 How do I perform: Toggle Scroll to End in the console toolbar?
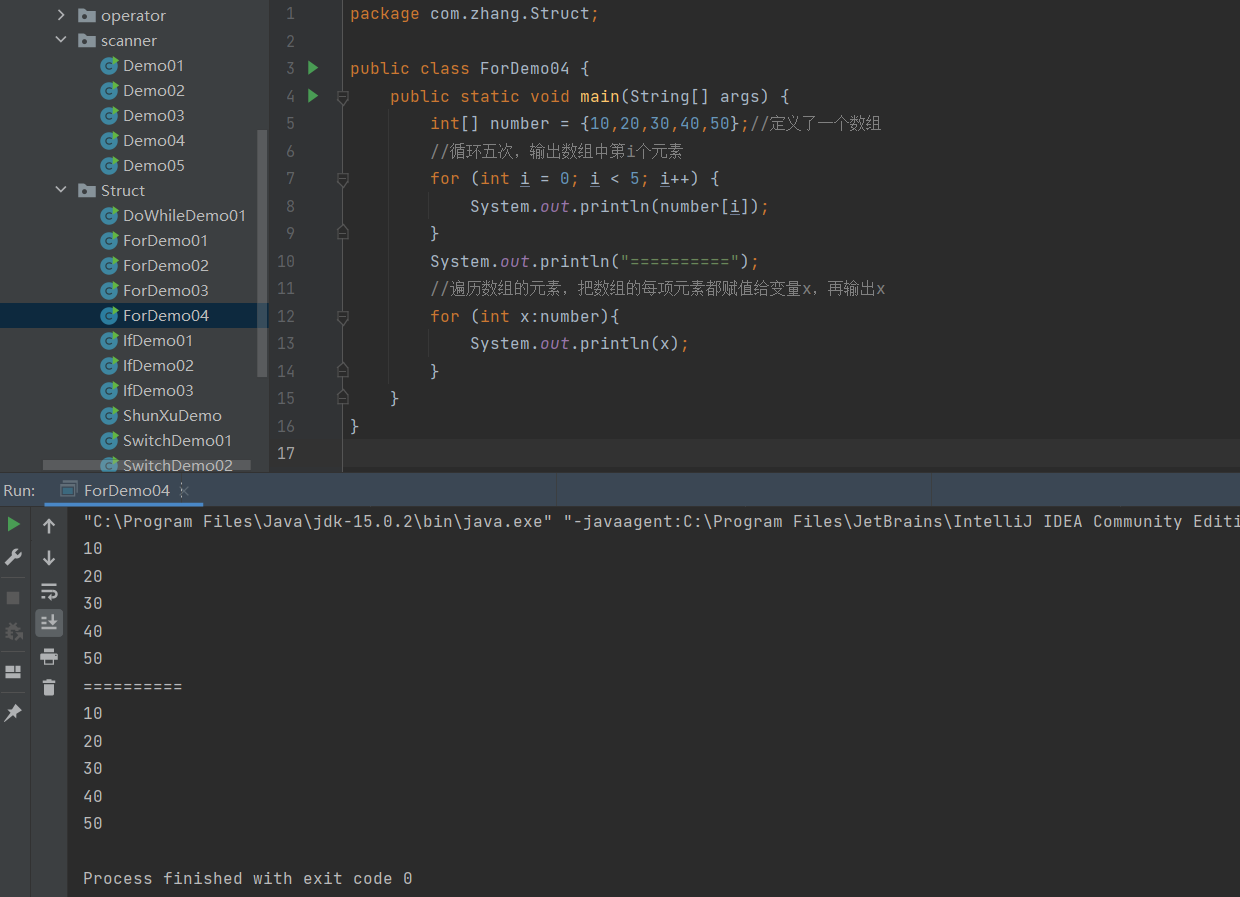tap(49, 623)
